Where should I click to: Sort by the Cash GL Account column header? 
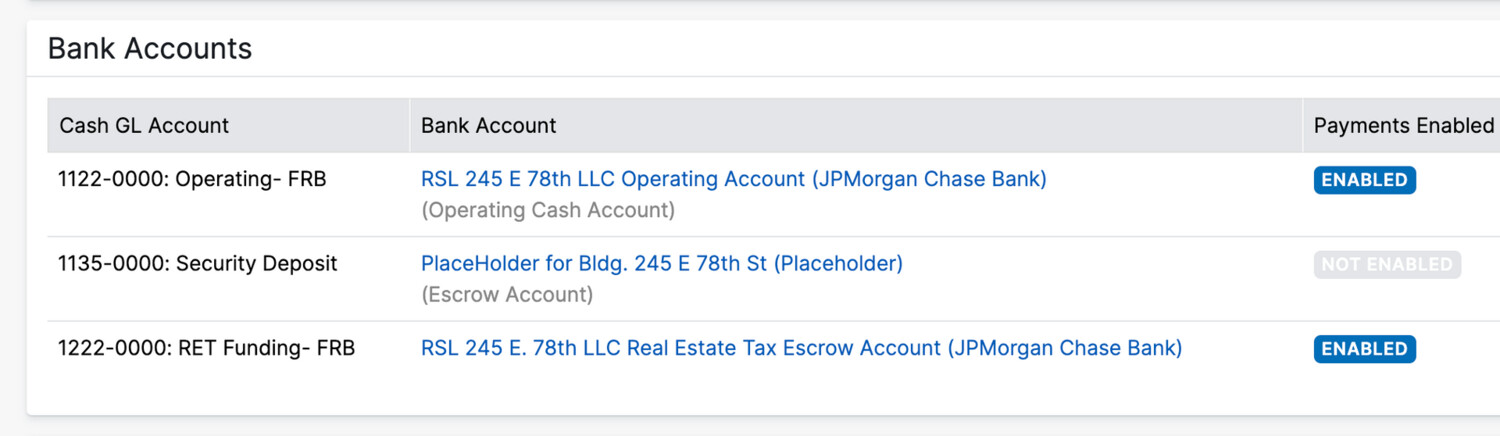tap(144, 126)
